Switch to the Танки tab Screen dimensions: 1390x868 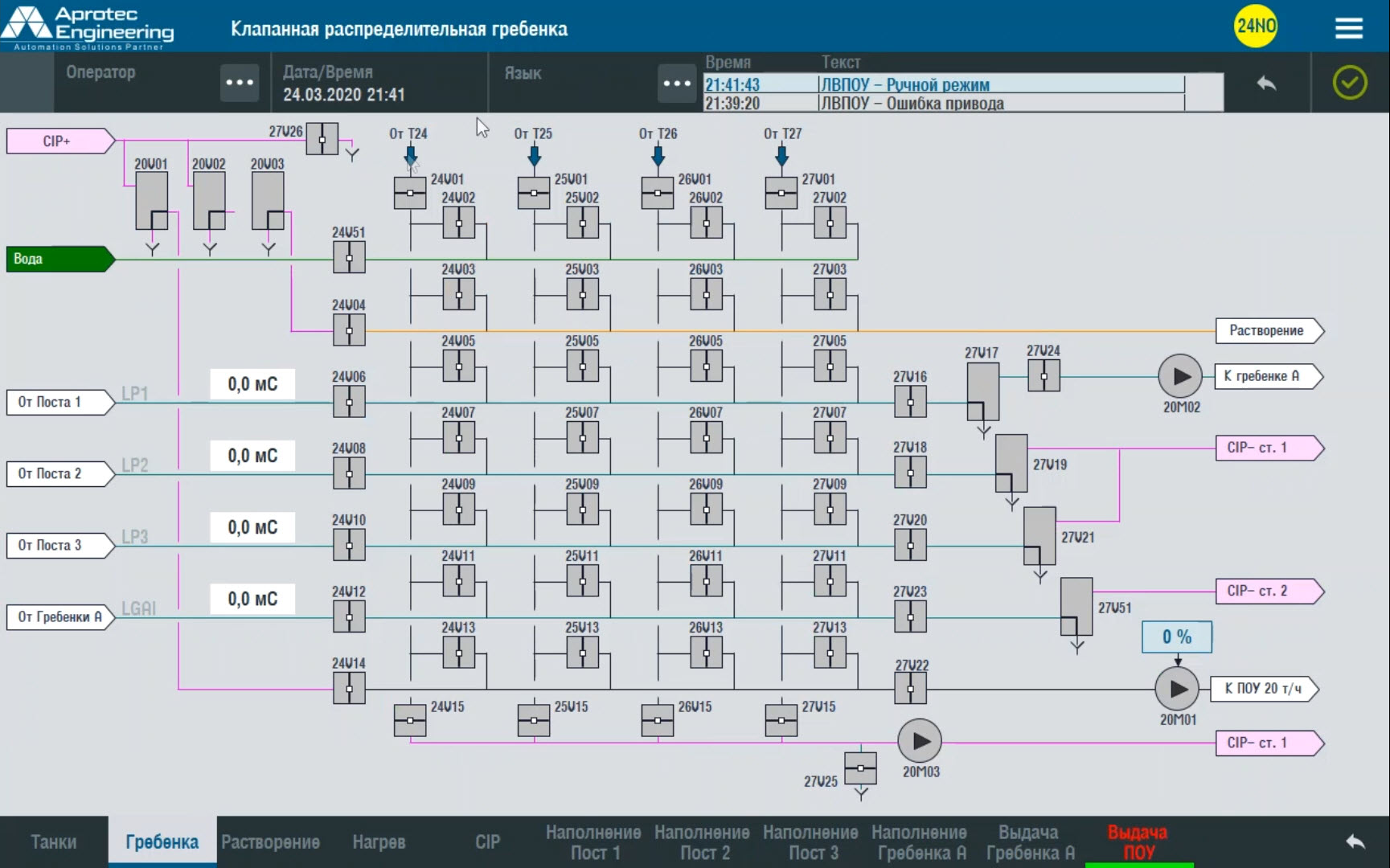click(54, 841)
